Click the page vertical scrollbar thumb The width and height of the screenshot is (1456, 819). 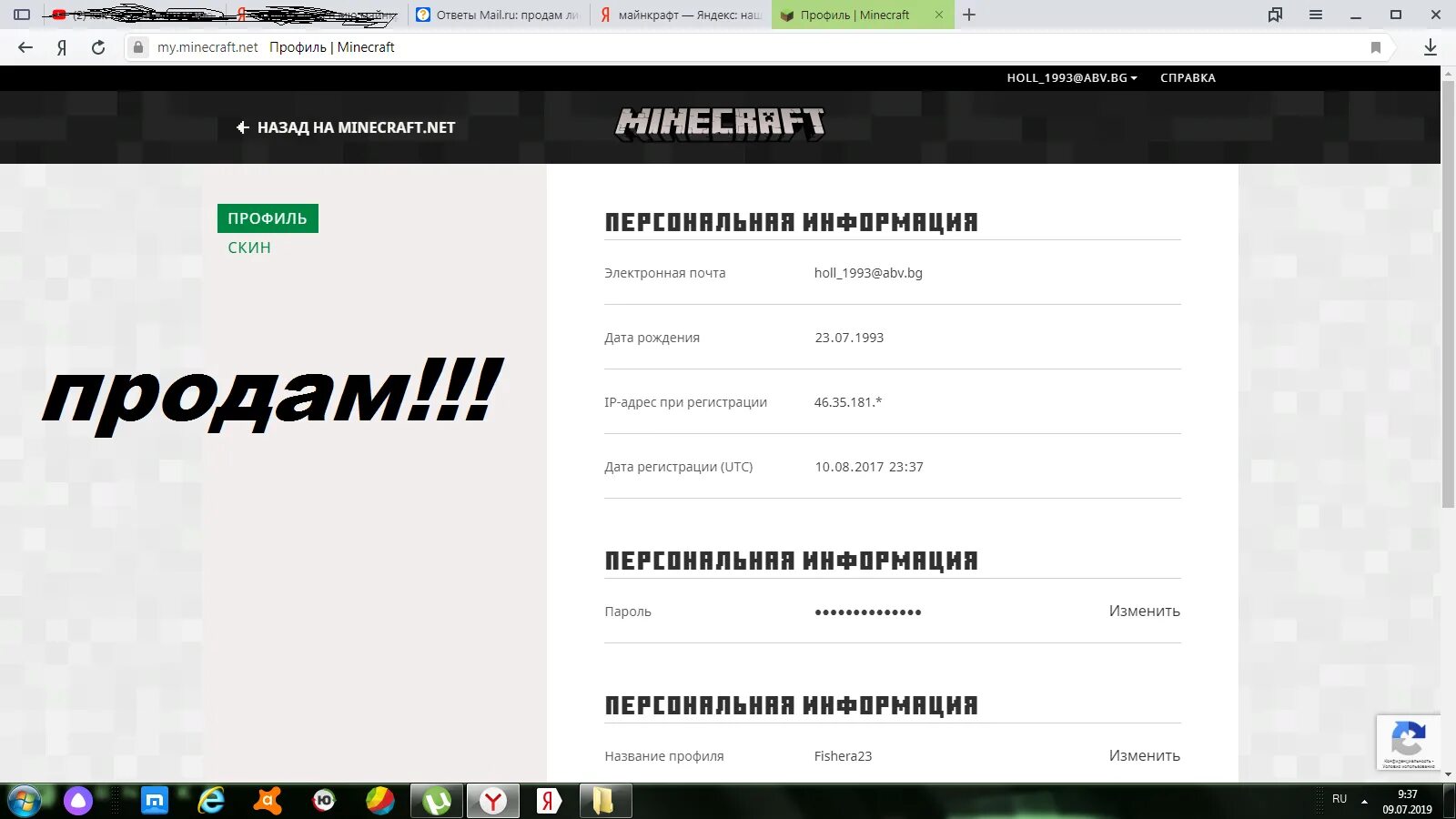pos(1448,294)
